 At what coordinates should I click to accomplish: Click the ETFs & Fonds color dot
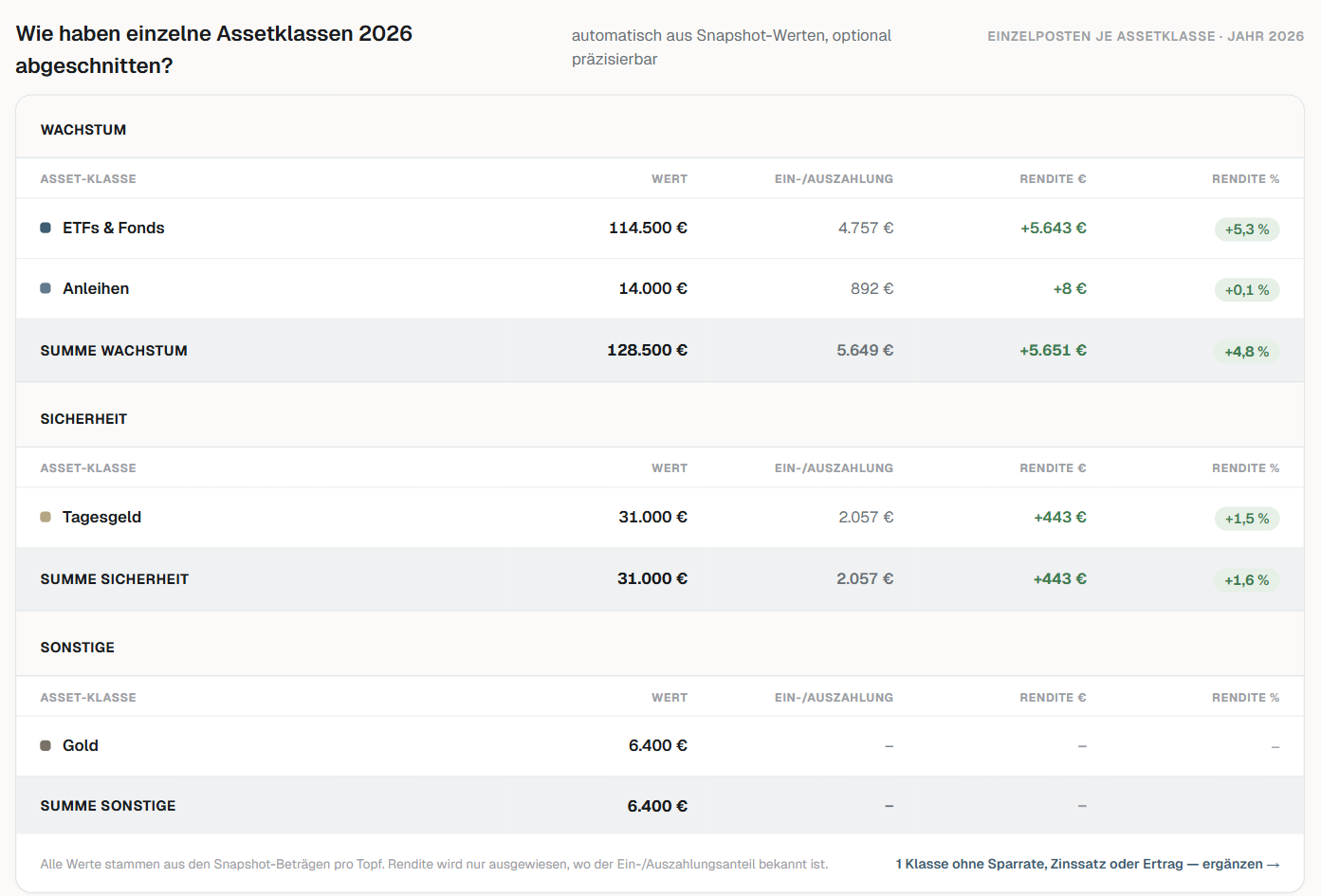[46, 228]
